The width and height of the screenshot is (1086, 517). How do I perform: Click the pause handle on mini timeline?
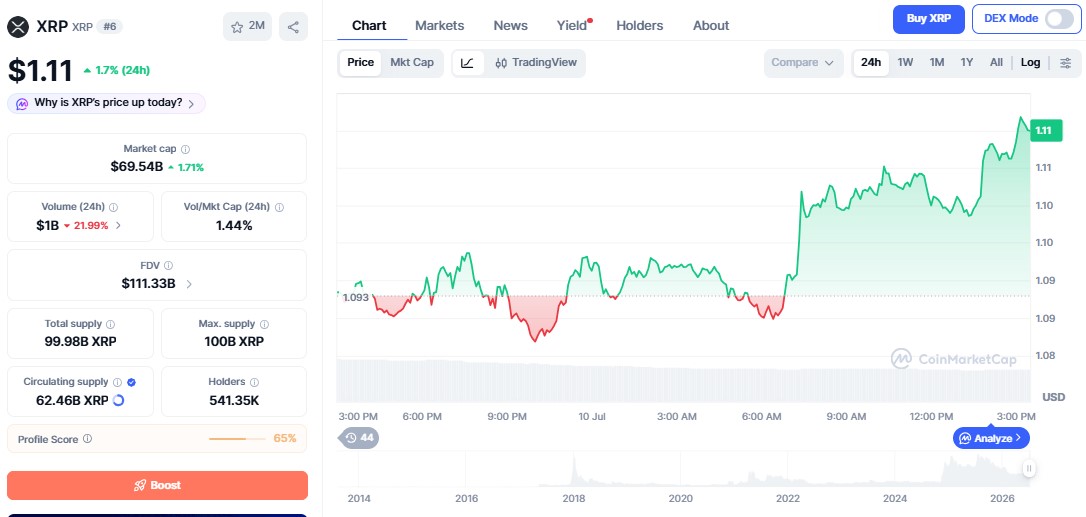tap(1030, 468)
